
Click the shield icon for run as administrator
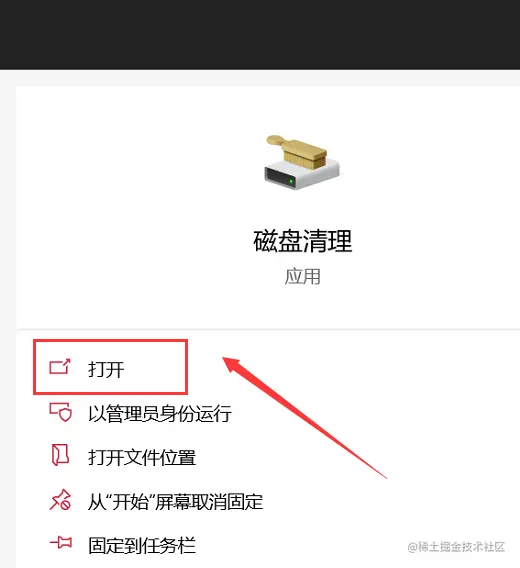[61, 412]
